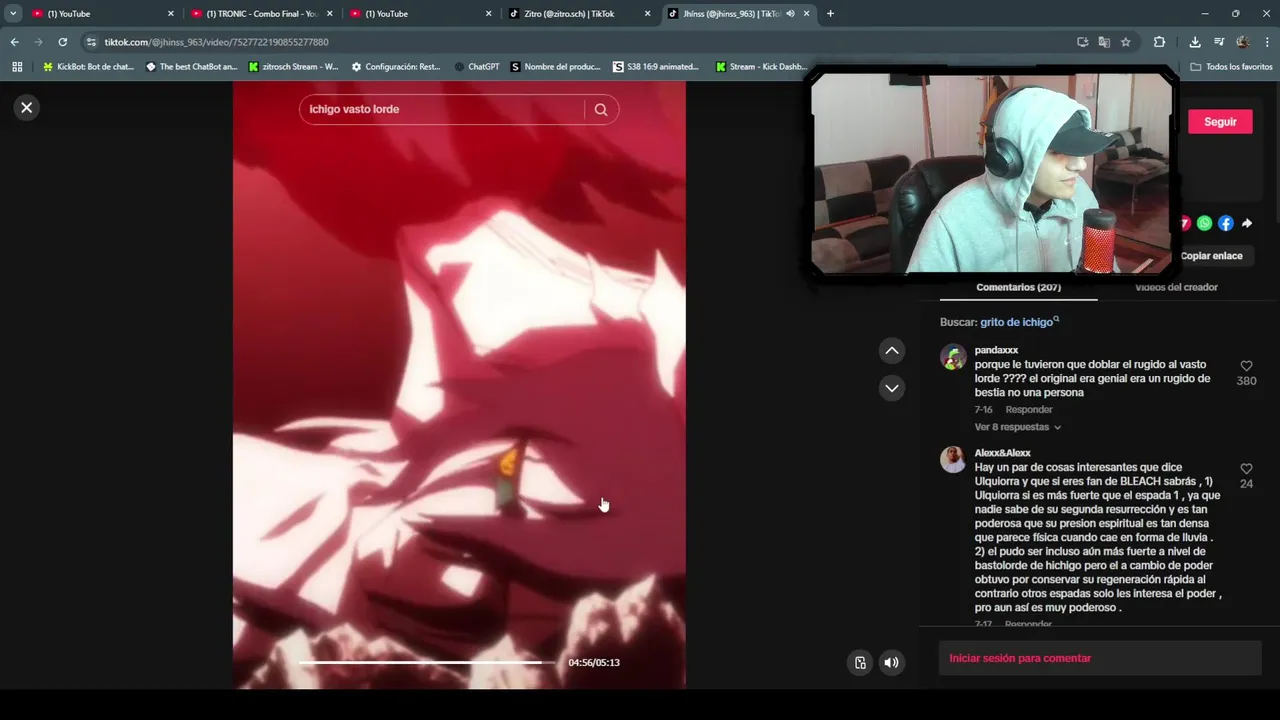Open Chrome downloads icon
This screenshot has width=1280, height=720.
1195,42
